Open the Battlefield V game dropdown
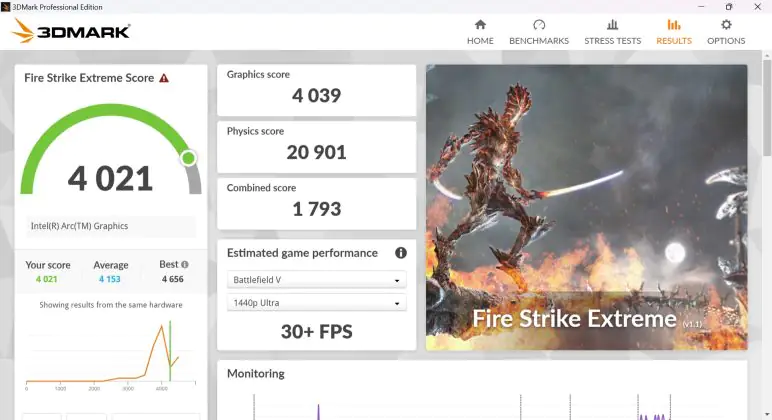The image size is (772, 420). click(x=317, y=280)
